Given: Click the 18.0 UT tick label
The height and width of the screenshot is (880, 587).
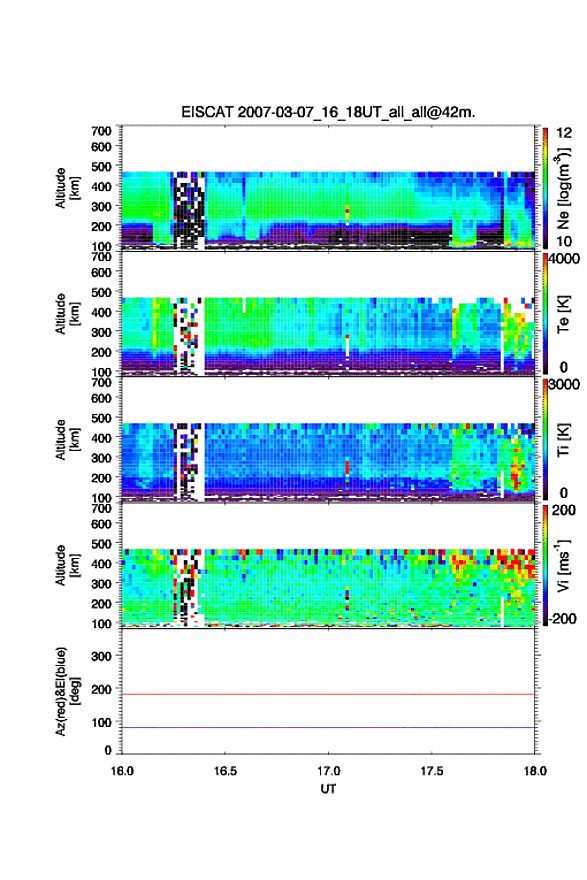Looking at the screenshot, I should coord(535,771).
